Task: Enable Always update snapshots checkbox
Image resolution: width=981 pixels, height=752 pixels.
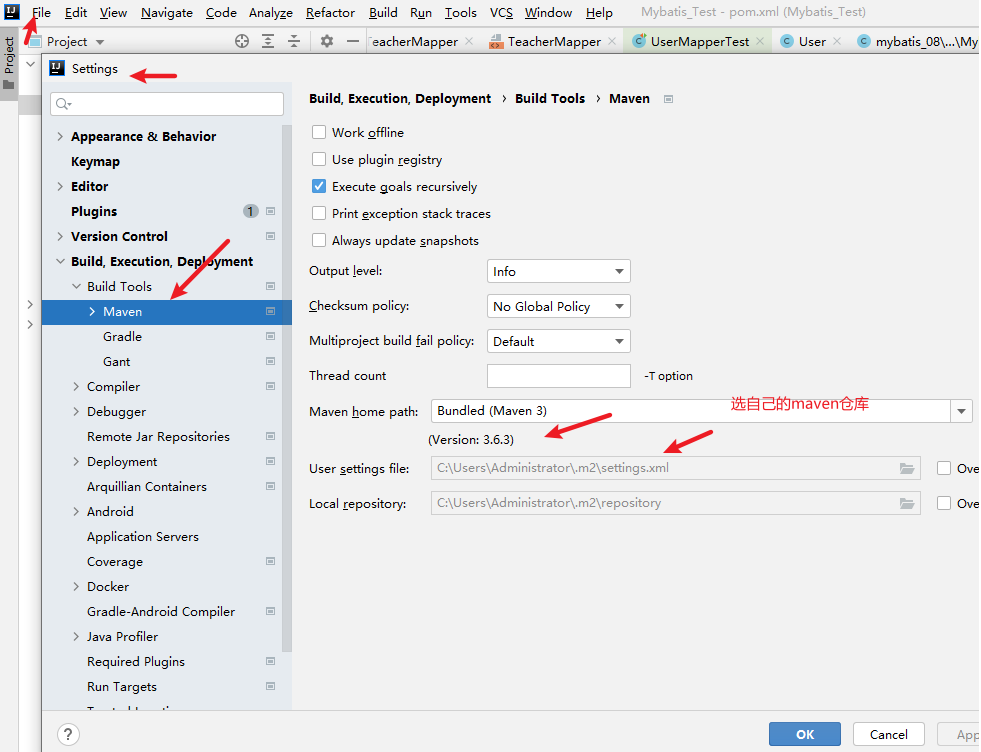Action: pyautogui.click(x=319, y=240)
